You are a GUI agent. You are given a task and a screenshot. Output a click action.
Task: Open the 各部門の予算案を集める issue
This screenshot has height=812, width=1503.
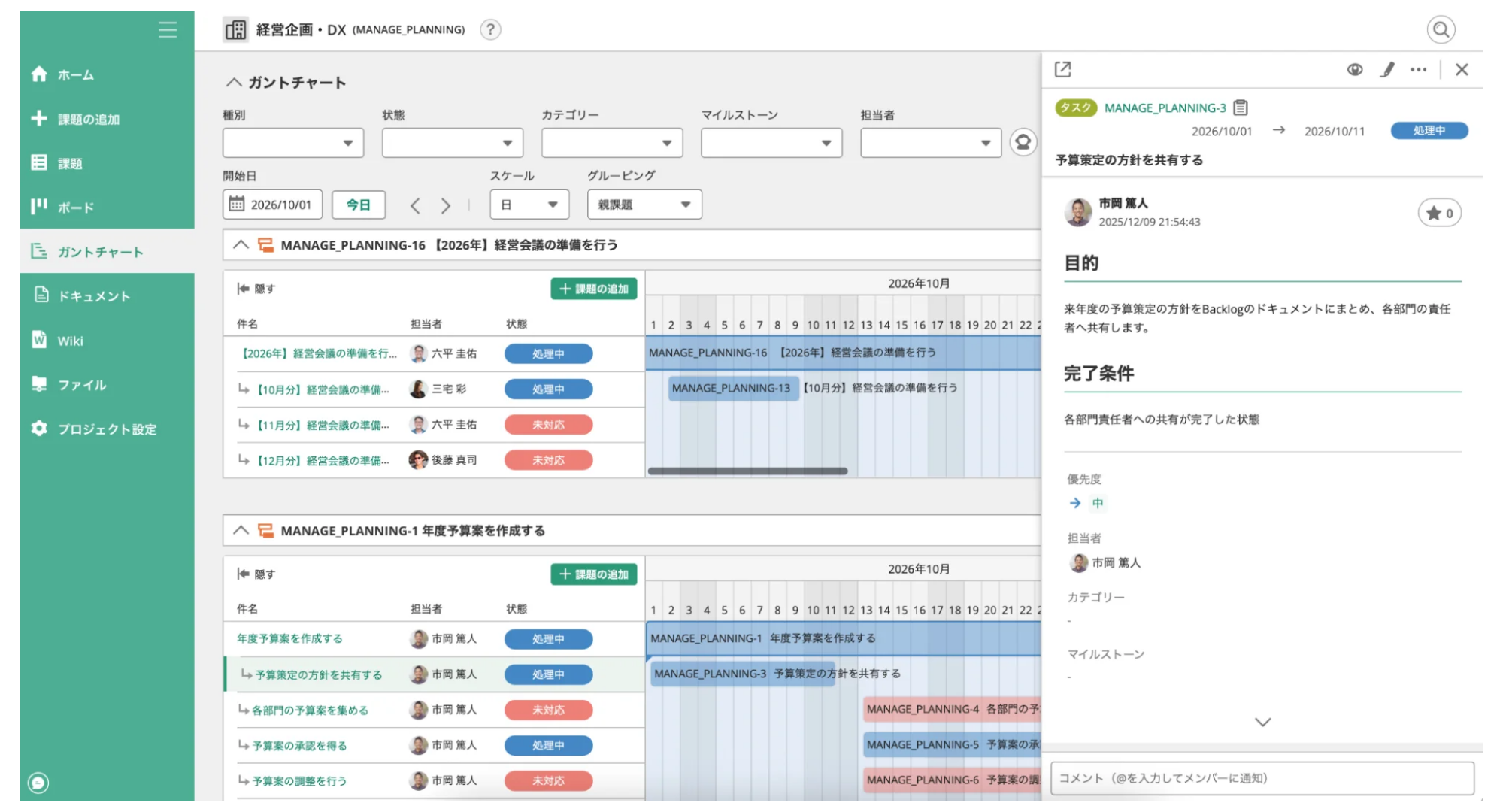[x=310, y=710]
